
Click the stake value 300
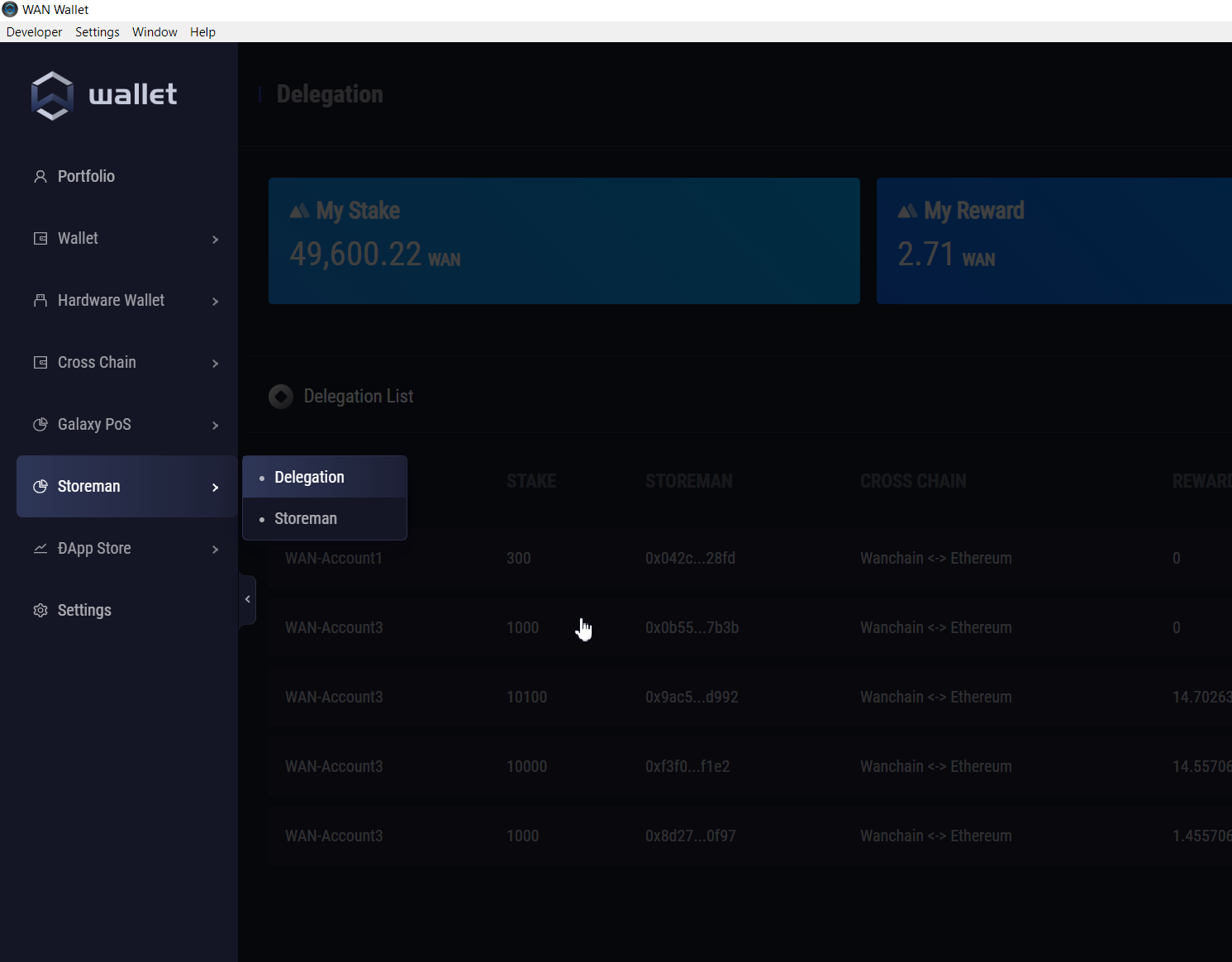[518, 558]
